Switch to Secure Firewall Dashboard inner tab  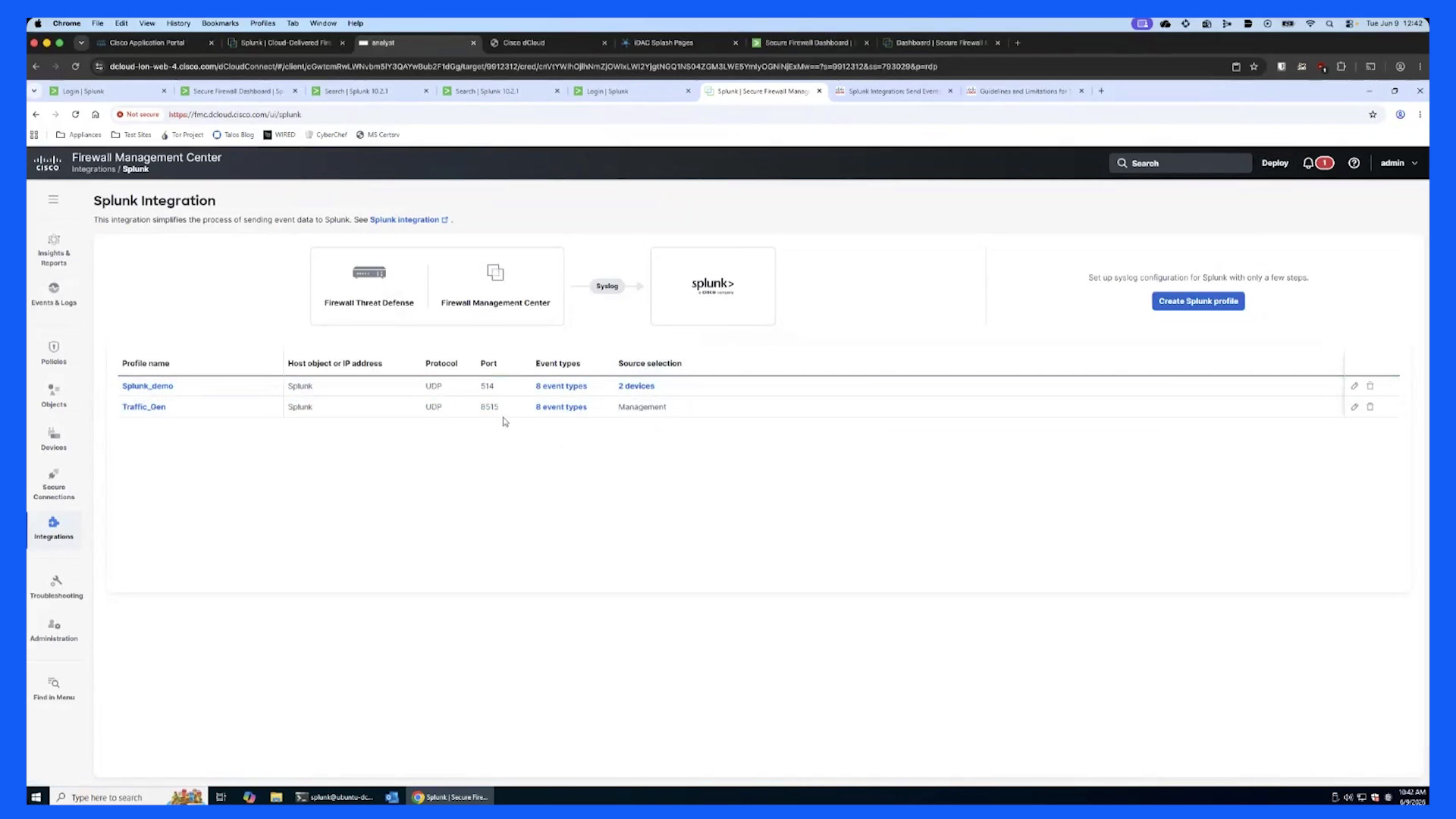click(237, 91)
